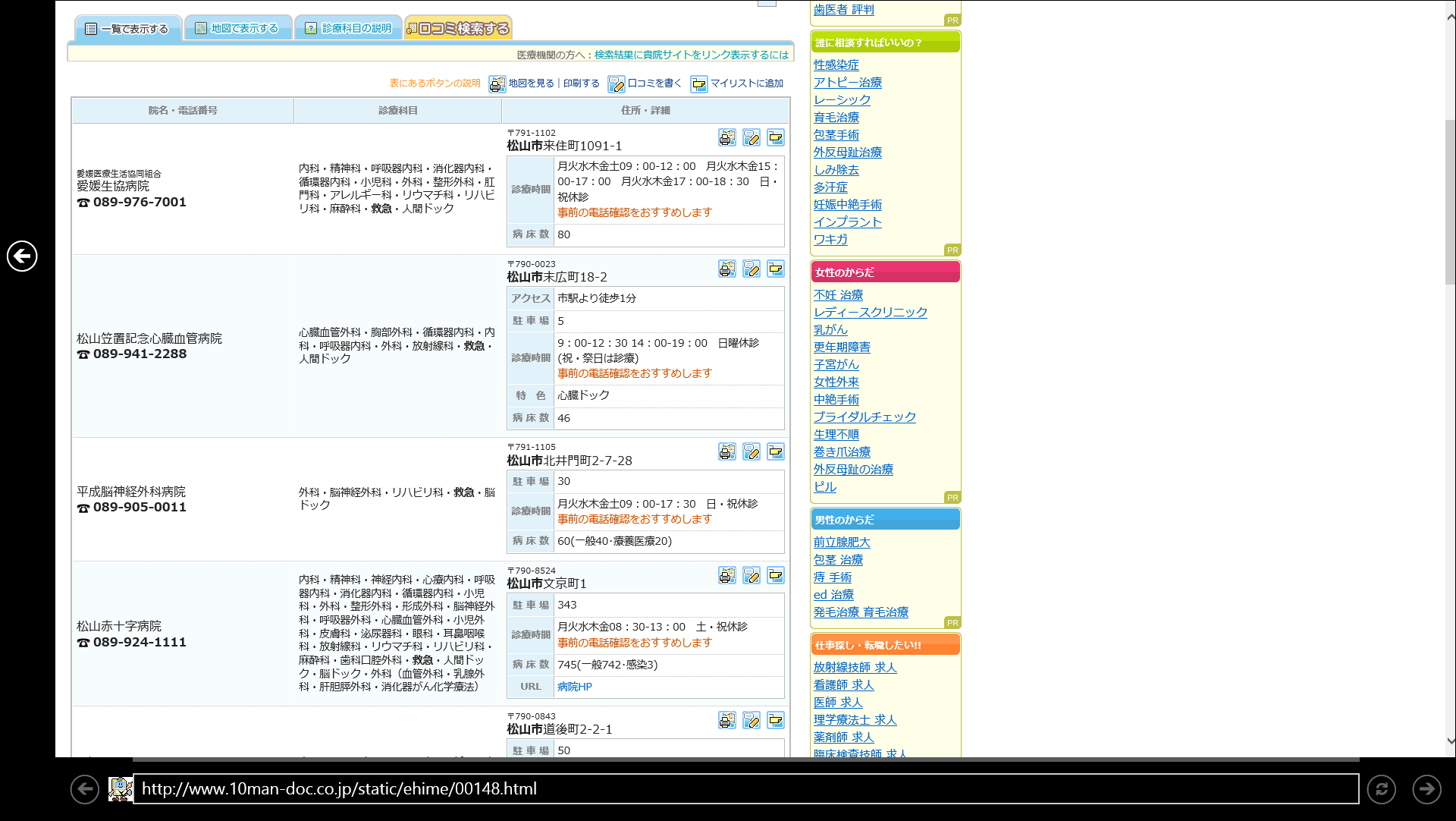This screenshot has width=1456, height=821.
Task: Open 発毛治療 育毛治療 sidebar link
Action: [x=861, y=612]
